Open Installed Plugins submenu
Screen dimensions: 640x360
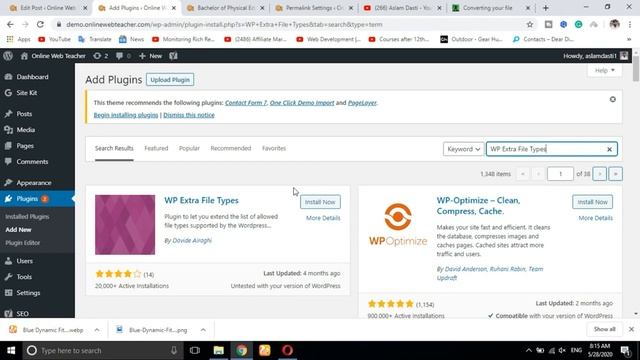27,217
